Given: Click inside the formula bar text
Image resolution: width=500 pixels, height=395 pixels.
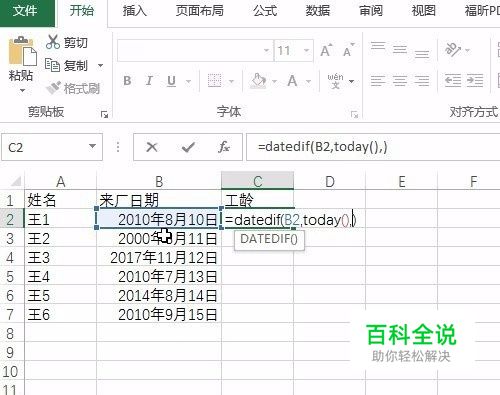Looking at the screenshot, I should (322, 147).
